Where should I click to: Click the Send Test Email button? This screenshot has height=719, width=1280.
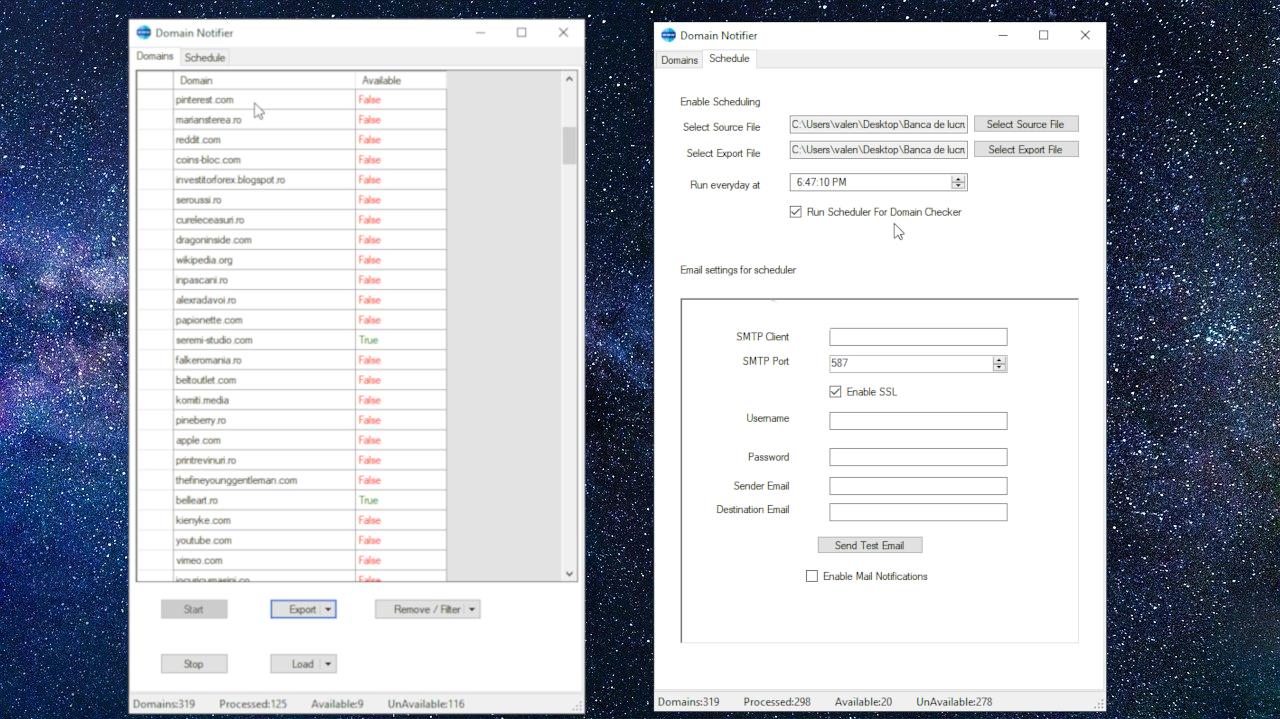click(869, 544)
